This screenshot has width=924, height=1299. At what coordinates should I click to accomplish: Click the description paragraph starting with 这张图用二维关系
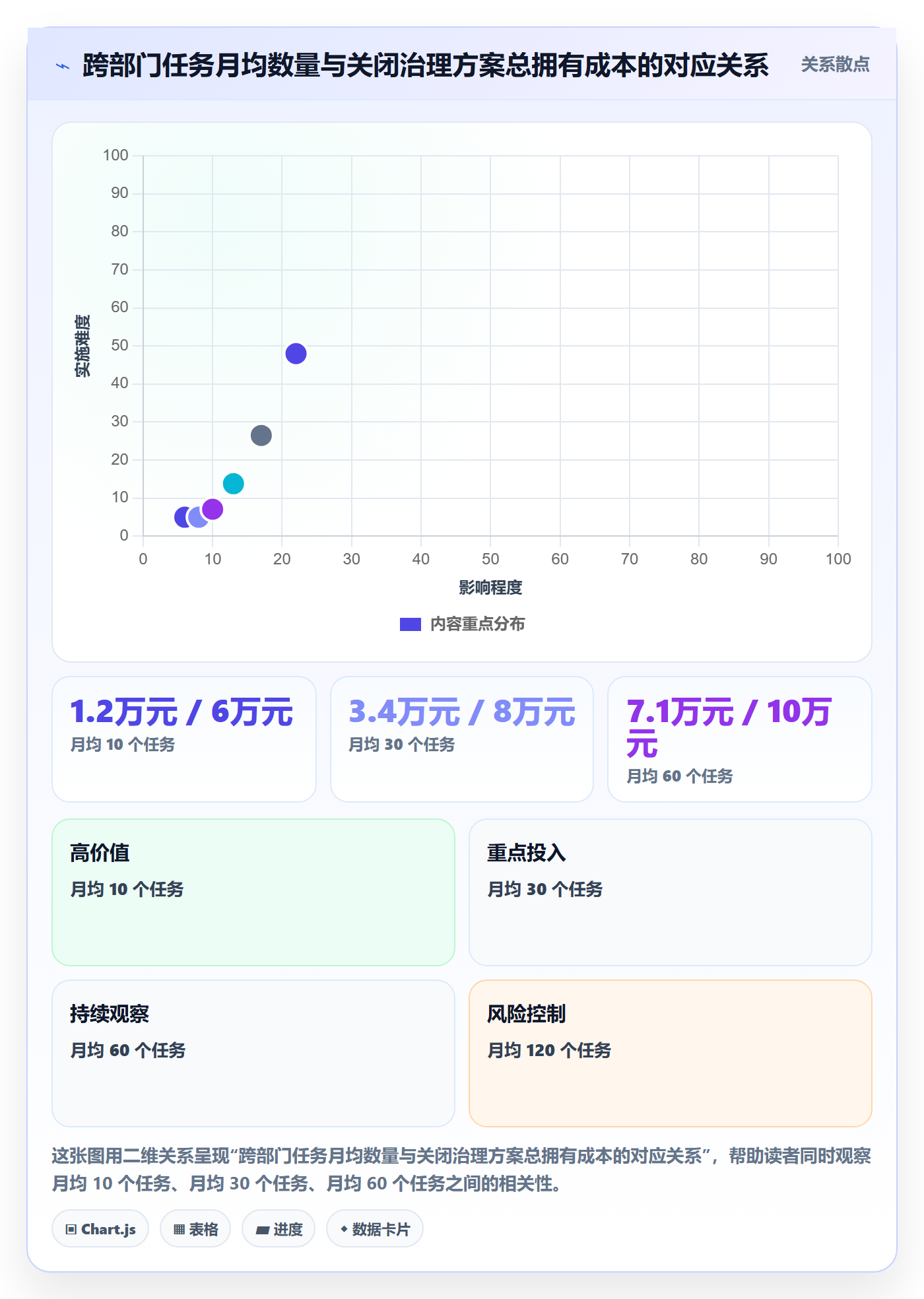[462, 1170]
